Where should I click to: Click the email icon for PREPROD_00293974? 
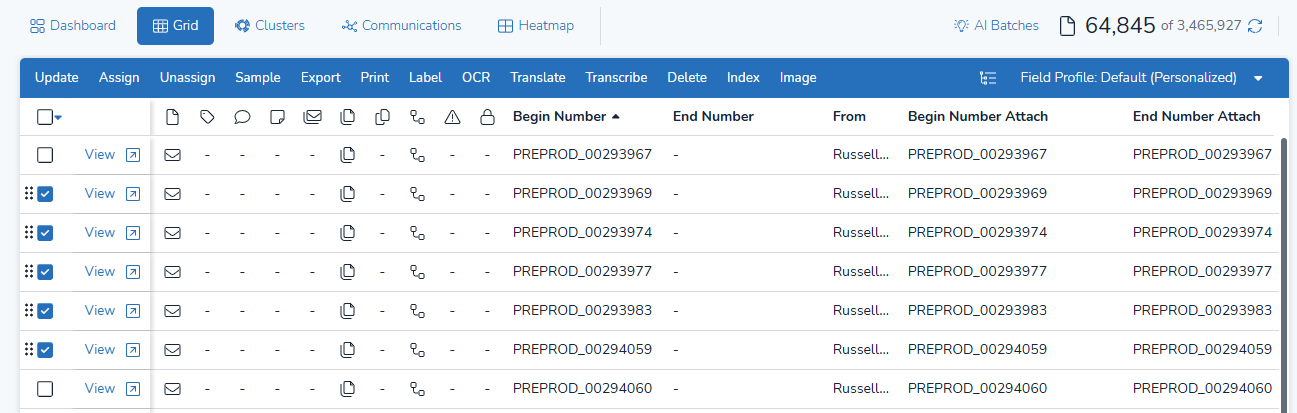click(172, 233)
